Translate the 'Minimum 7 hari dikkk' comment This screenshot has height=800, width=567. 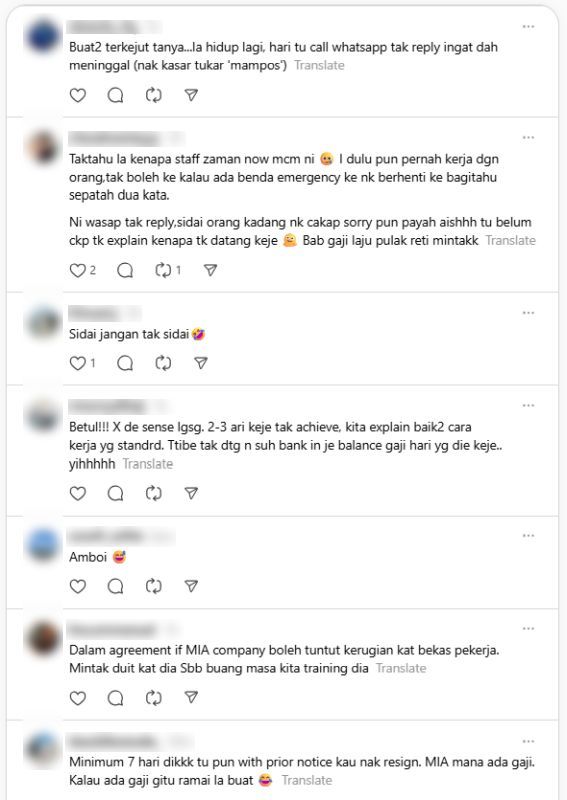click(307, 780)
